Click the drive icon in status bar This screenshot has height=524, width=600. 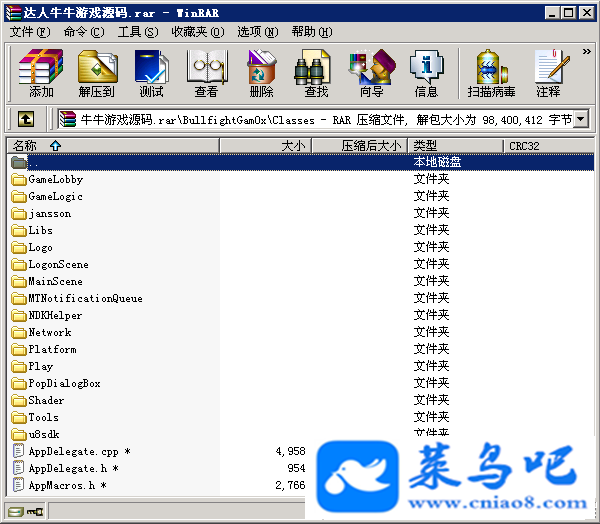[x=16, y=512]
